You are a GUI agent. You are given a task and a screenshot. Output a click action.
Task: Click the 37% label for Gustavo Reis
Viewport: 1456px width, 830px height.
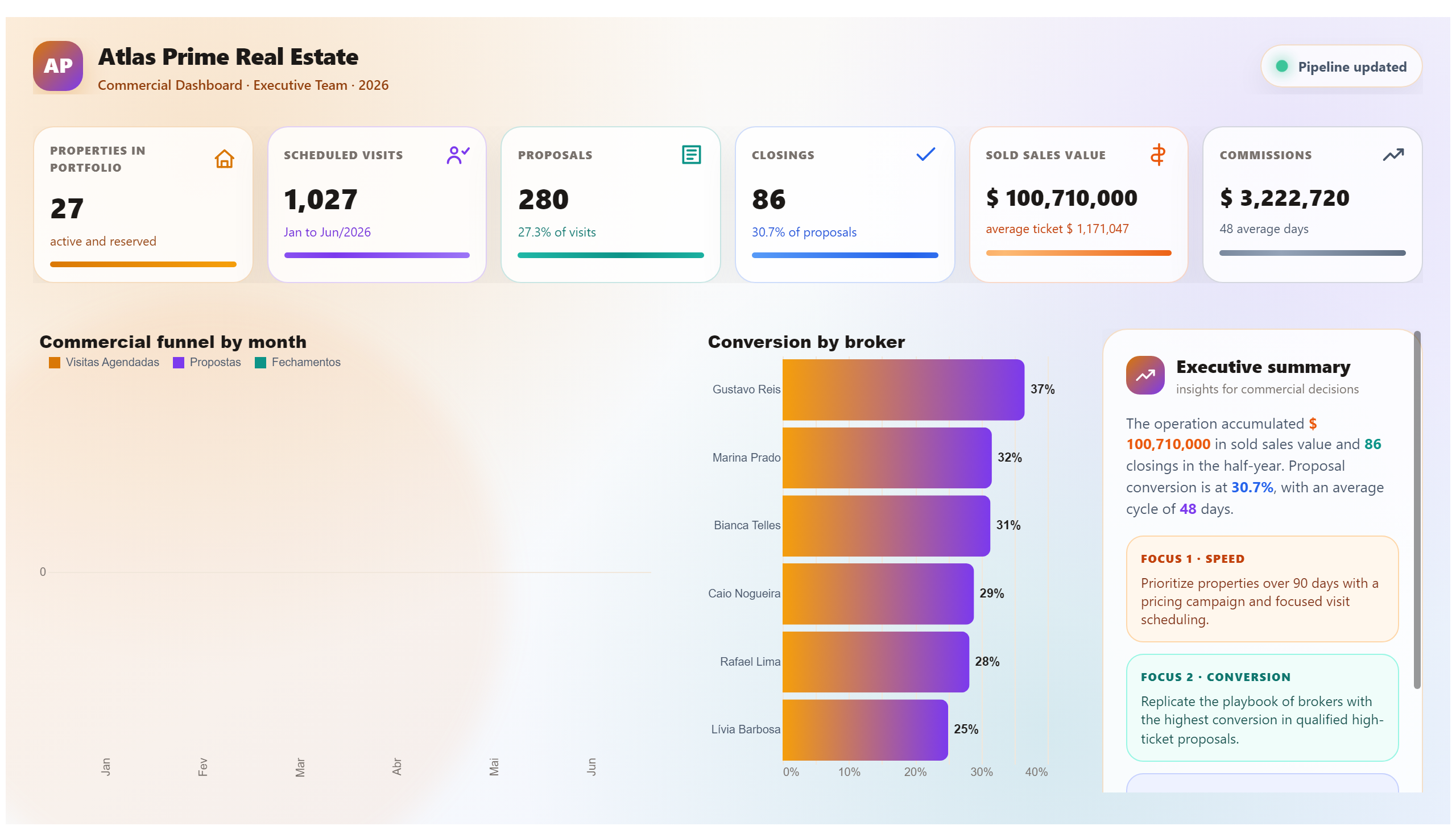(x=1042, y=390)
